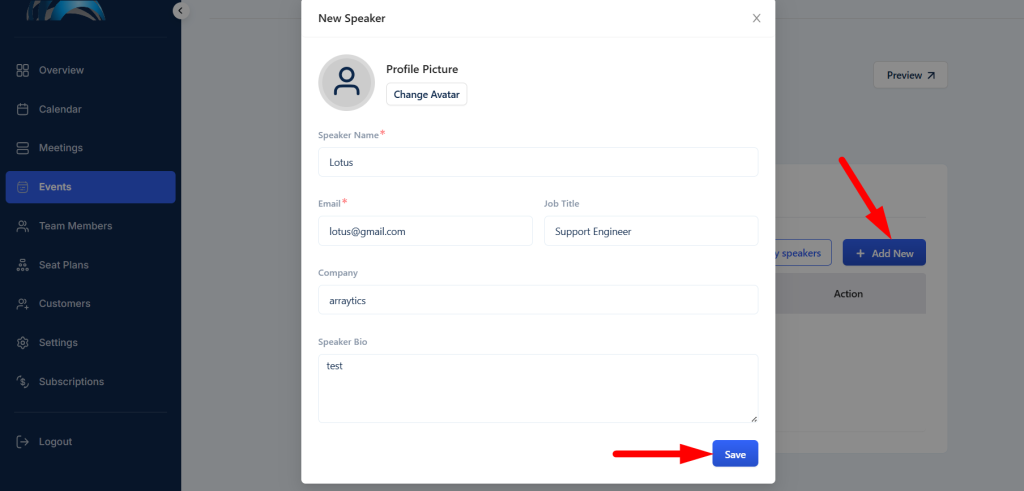Viewport: 1024px width, 491px height.
Task: Click the Settings gear icon
Action: (x=23, y=343)
